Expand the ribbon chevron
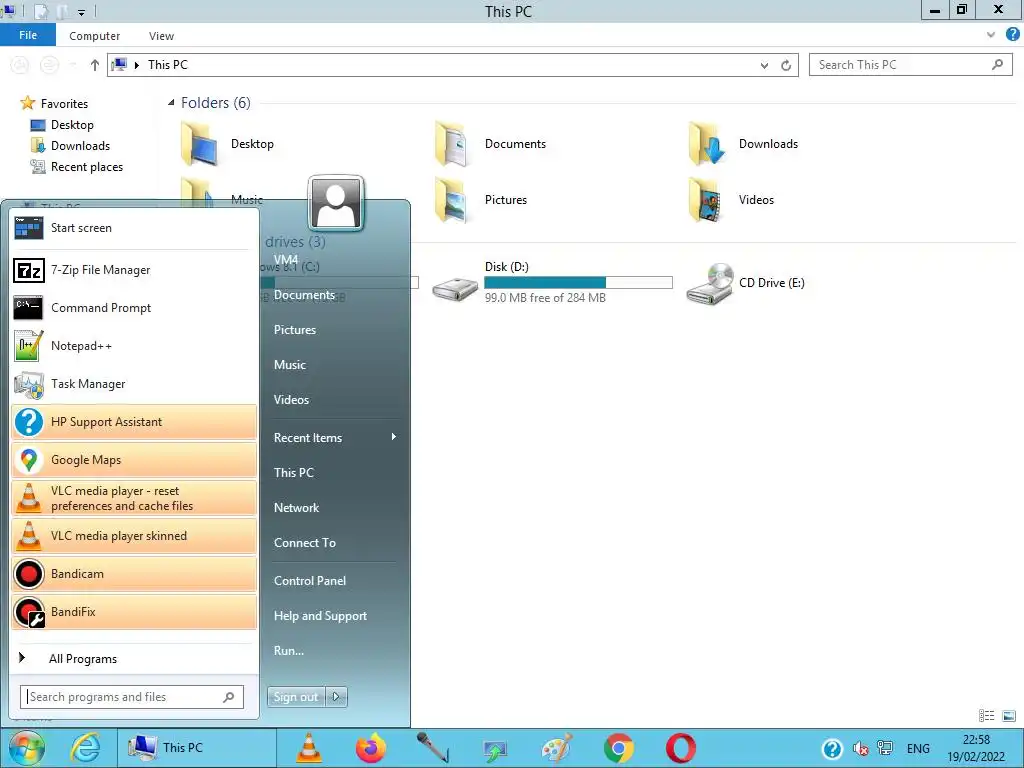 click(x=991, y=35)
